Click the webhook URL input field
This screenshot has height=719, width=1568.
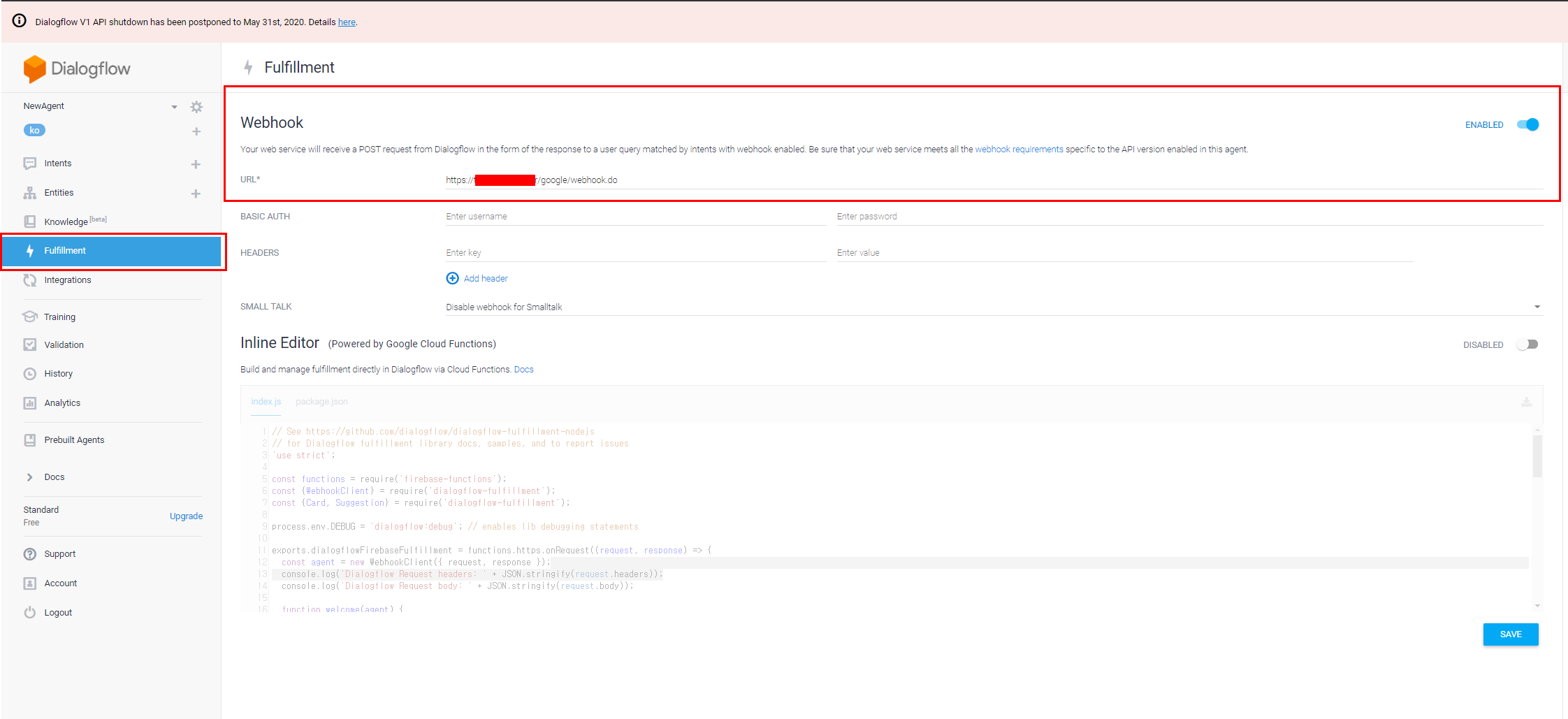[x=994, y=180]
